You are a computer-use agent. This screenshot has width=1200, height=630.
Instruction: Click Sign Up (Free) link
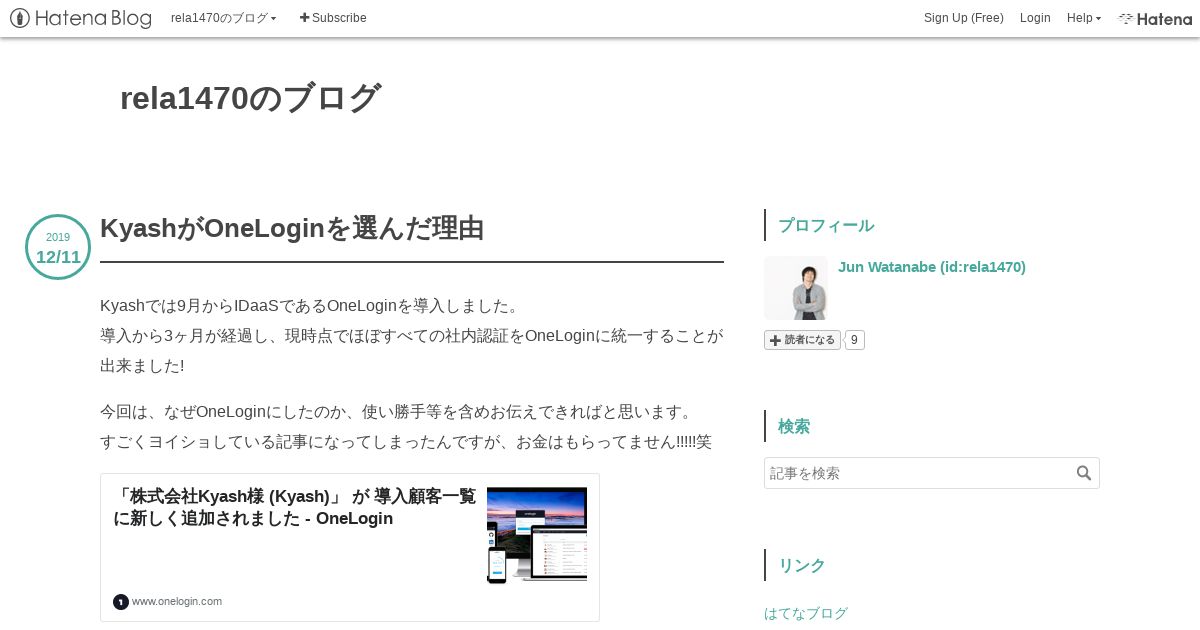(x=963, y=18)
